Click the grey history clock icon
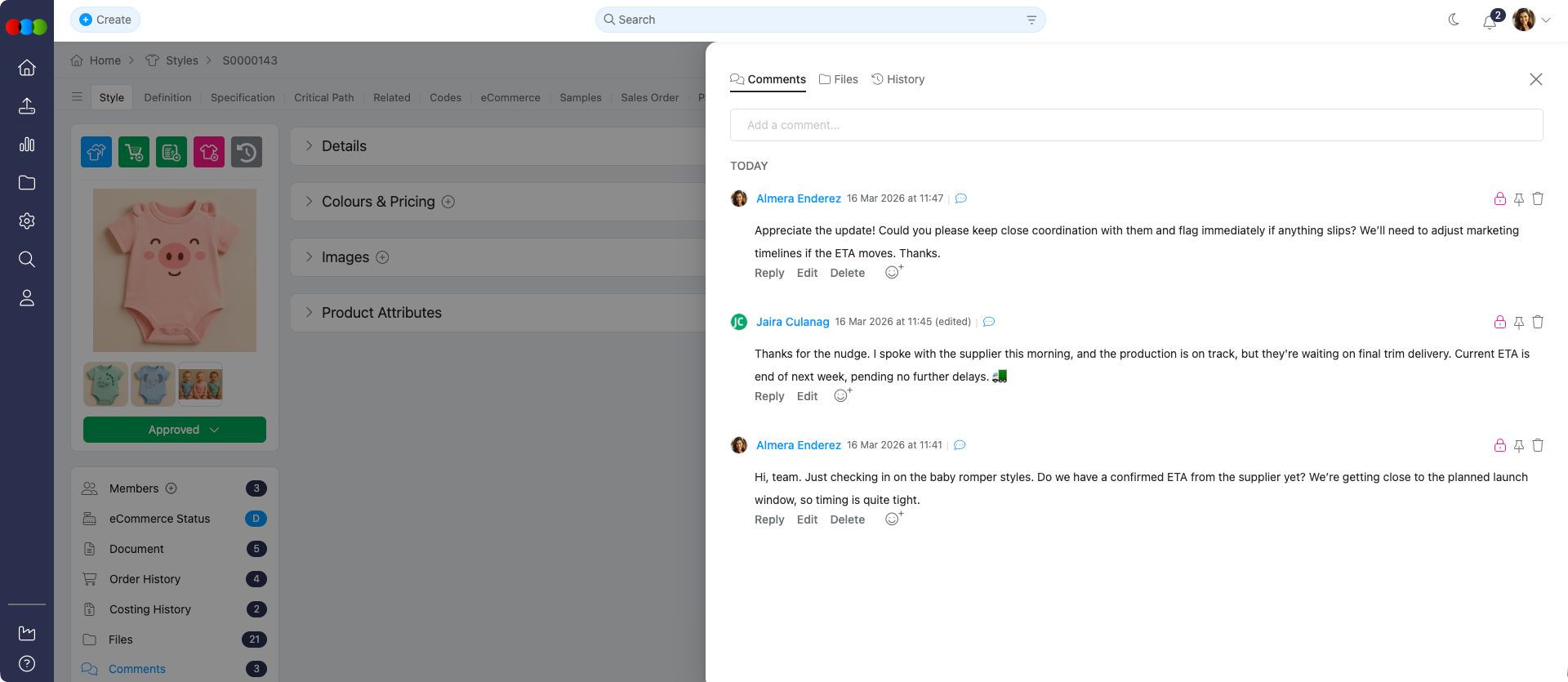 [x=247, y=152]
